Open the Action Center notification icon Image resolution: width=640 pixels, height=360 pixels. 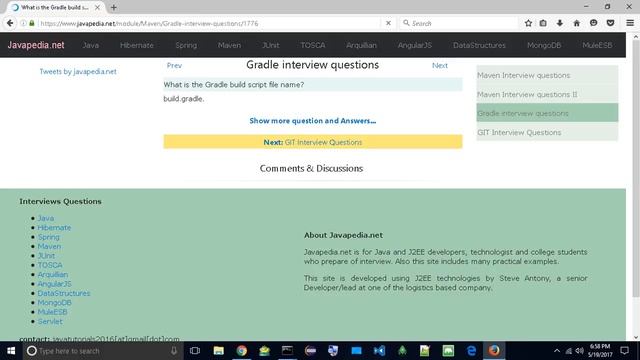624,351
